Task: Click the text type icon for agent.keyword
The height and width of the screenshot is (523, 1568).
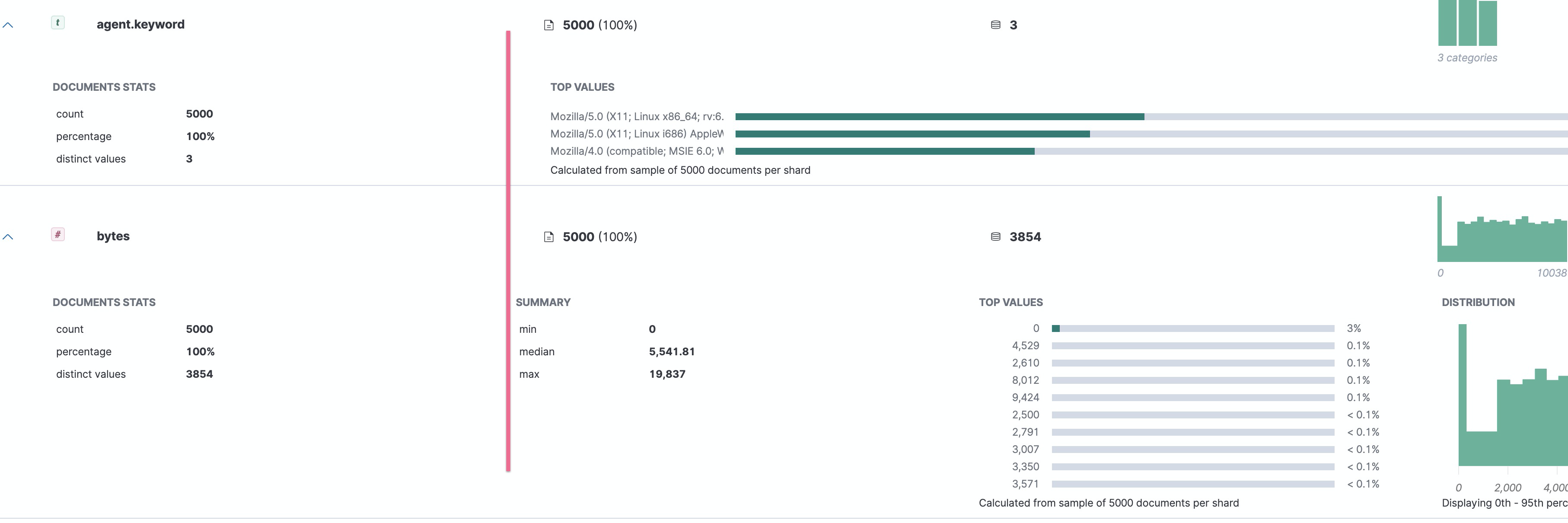Action: coord(58,23)
